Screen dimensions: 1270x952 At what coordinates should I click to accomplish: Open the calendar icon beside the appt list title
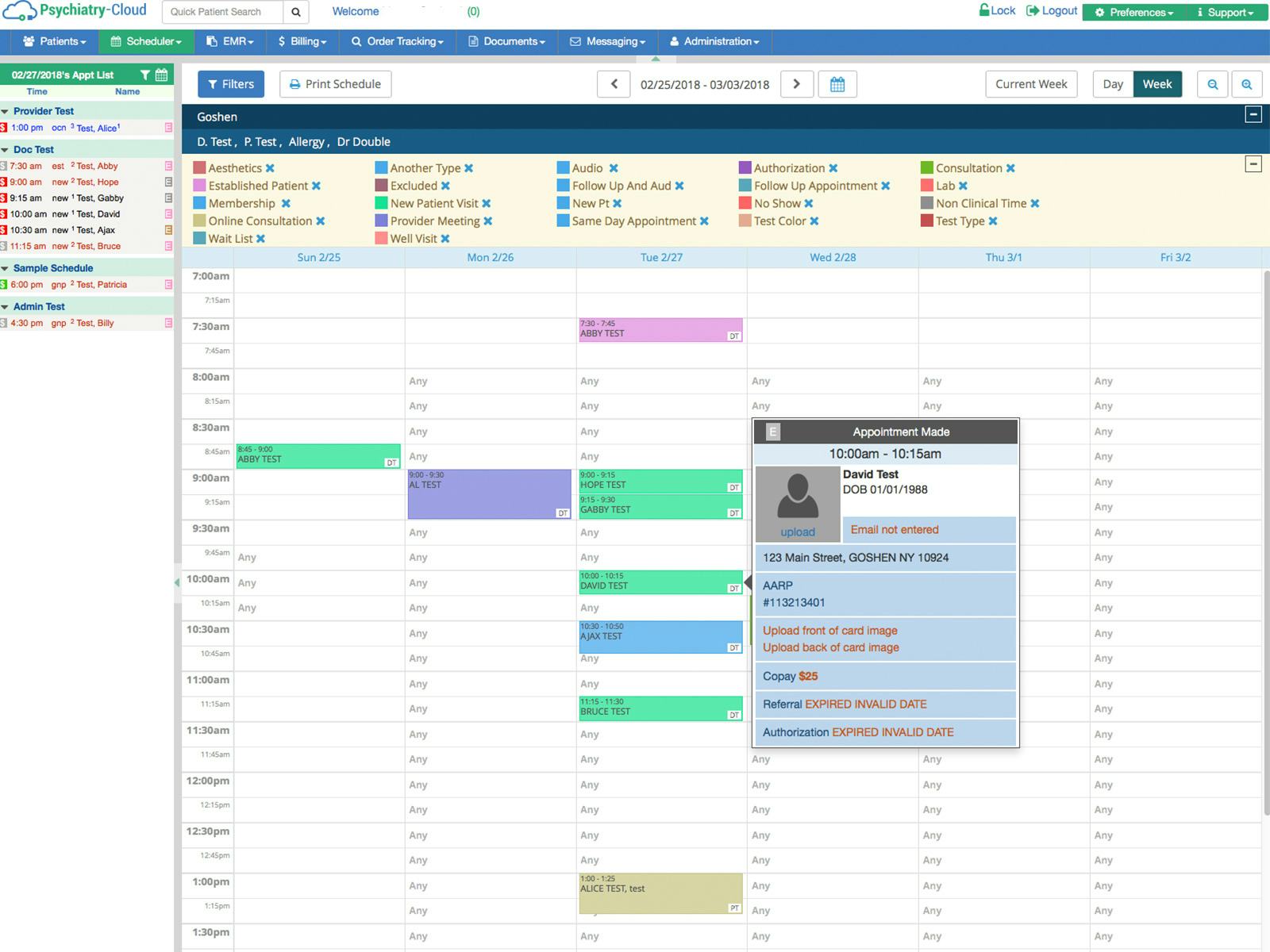pos(161,74)
